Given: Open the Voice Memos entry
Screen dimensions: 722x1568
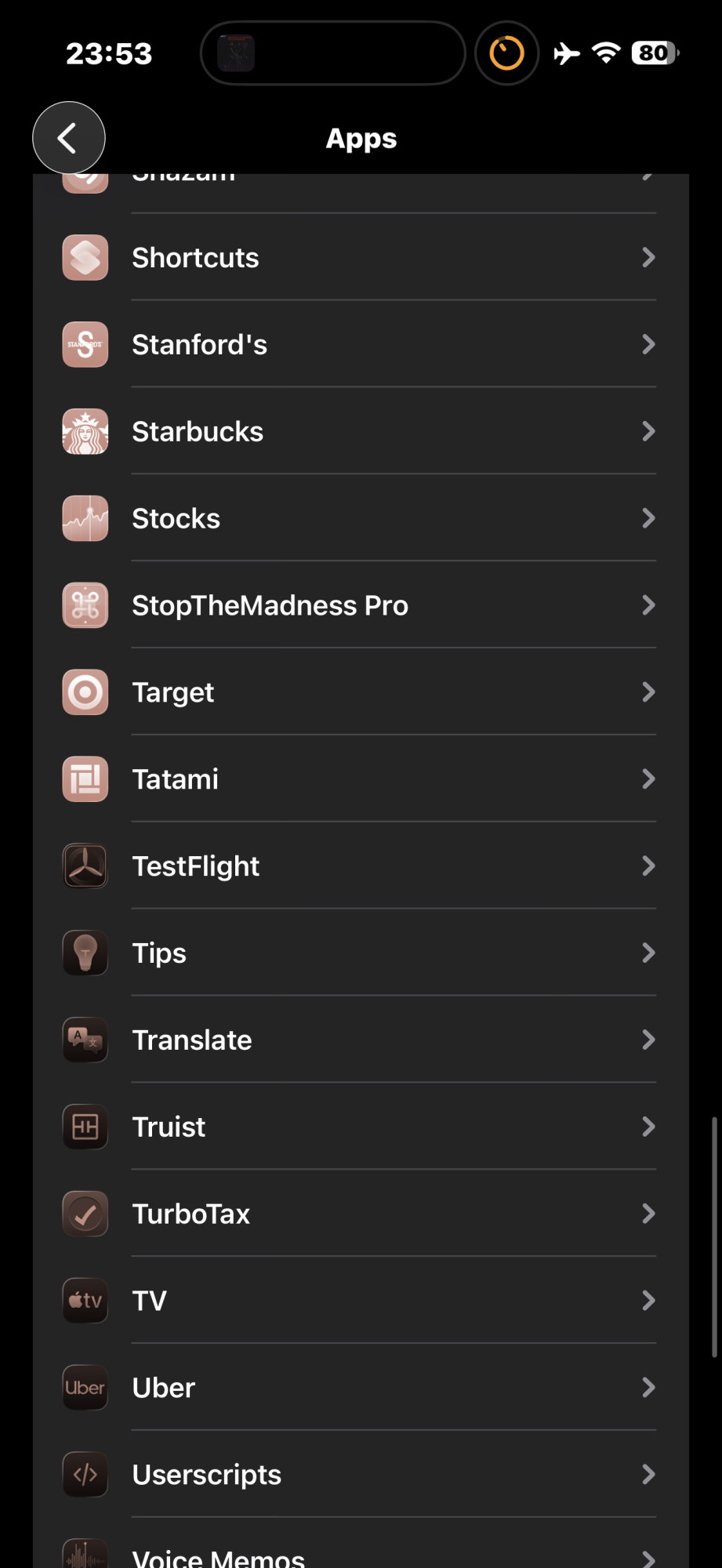Looking at the screenshot, I should click(x=361, y=1556).
